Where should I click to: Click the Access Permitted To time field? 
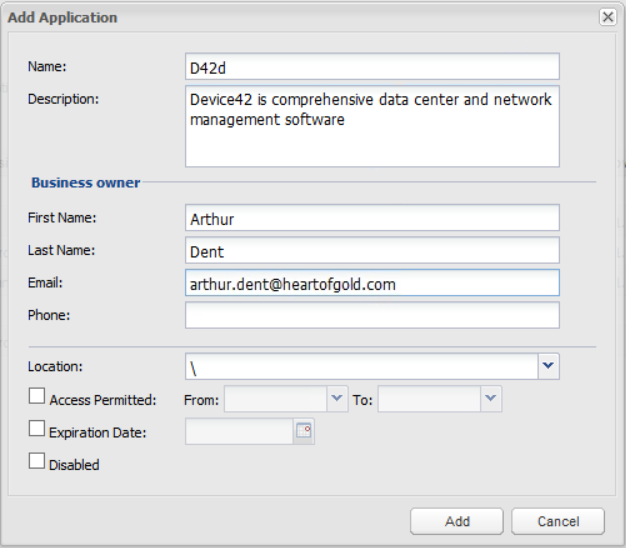[429, 398]
